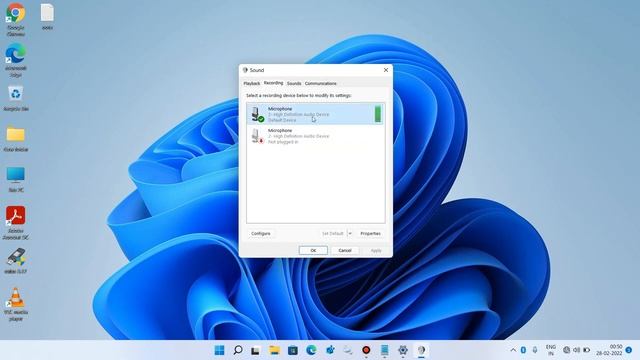Open the Windows Start menu
The width and height of the screenshot is (640, 360).
tap(219, 350)
